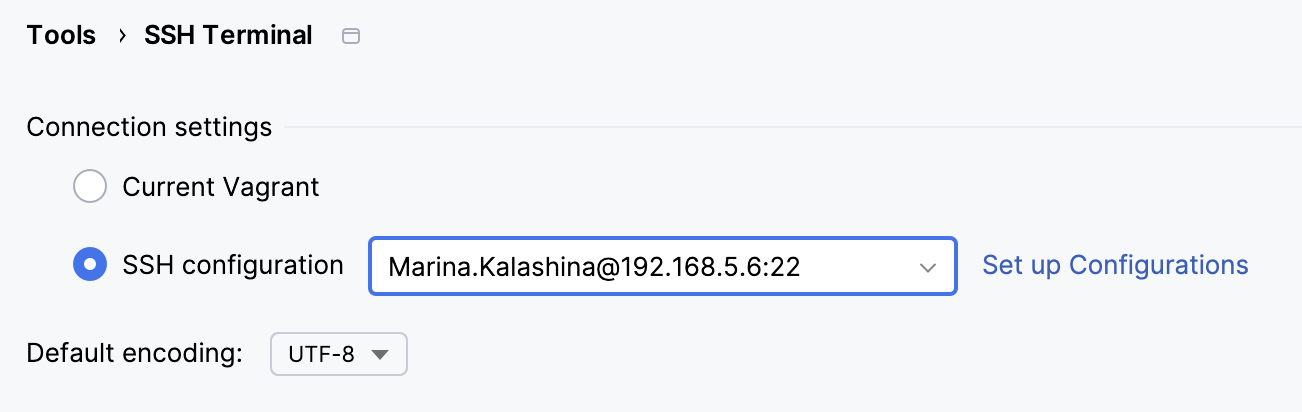Image resolution: width=1302 pixels, height=412 pixels.
Task: Open the SSH configuration combo box
Action: [662, 266]
